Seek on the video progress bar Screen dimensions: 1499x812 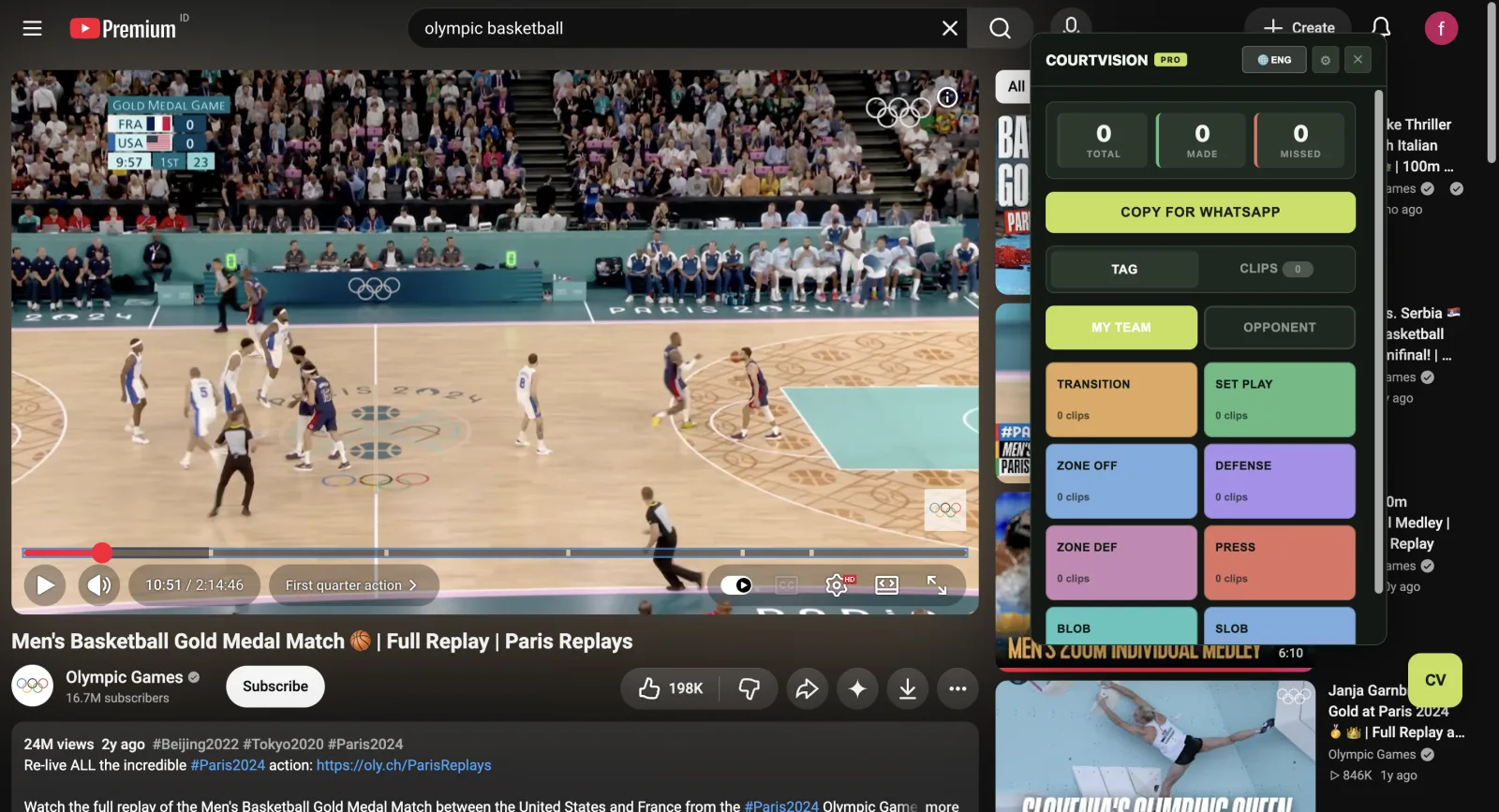495,553
